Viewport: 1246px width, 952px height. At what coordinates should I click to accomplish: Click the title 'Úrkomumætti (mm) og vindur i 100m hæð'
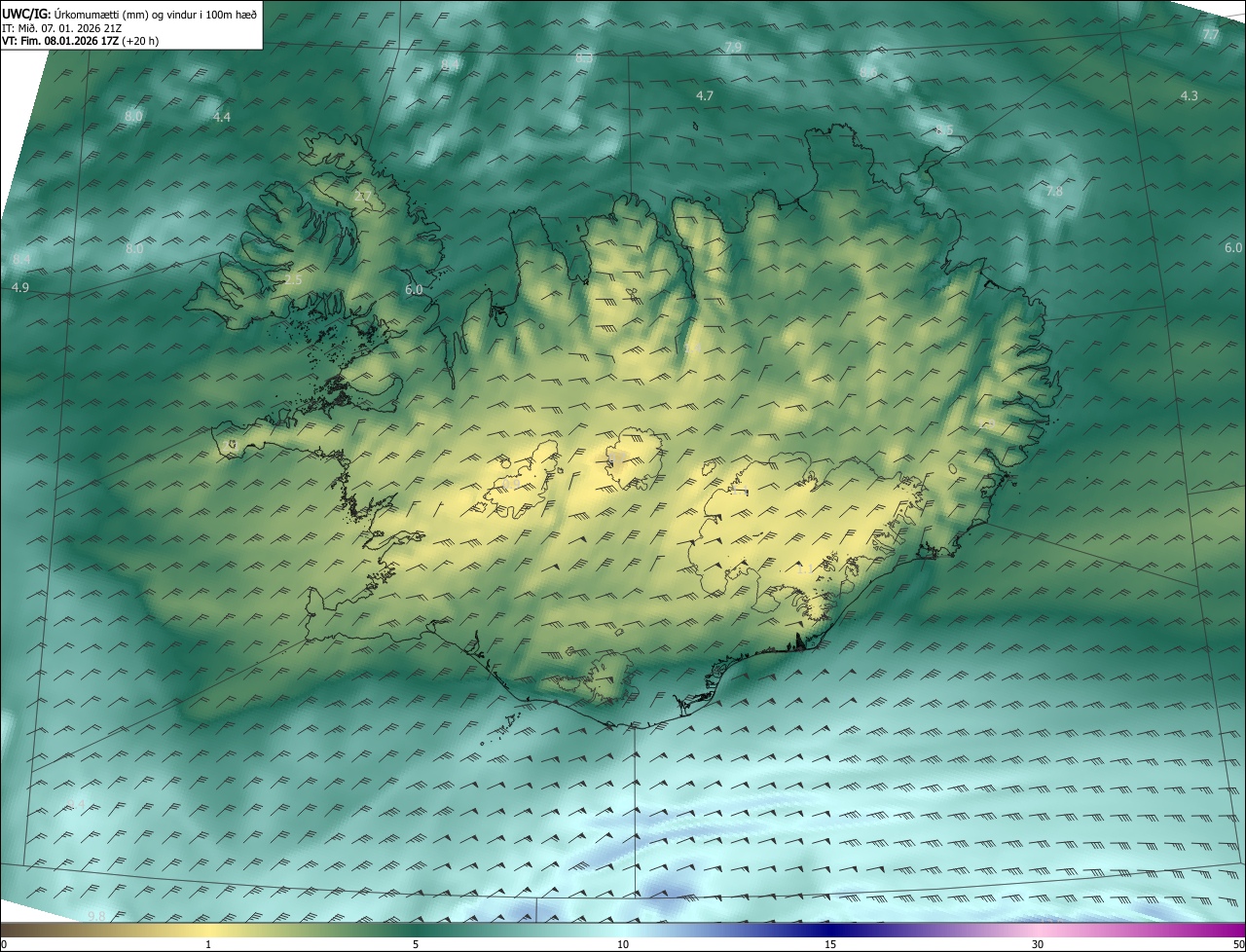[x=154, y=14]
